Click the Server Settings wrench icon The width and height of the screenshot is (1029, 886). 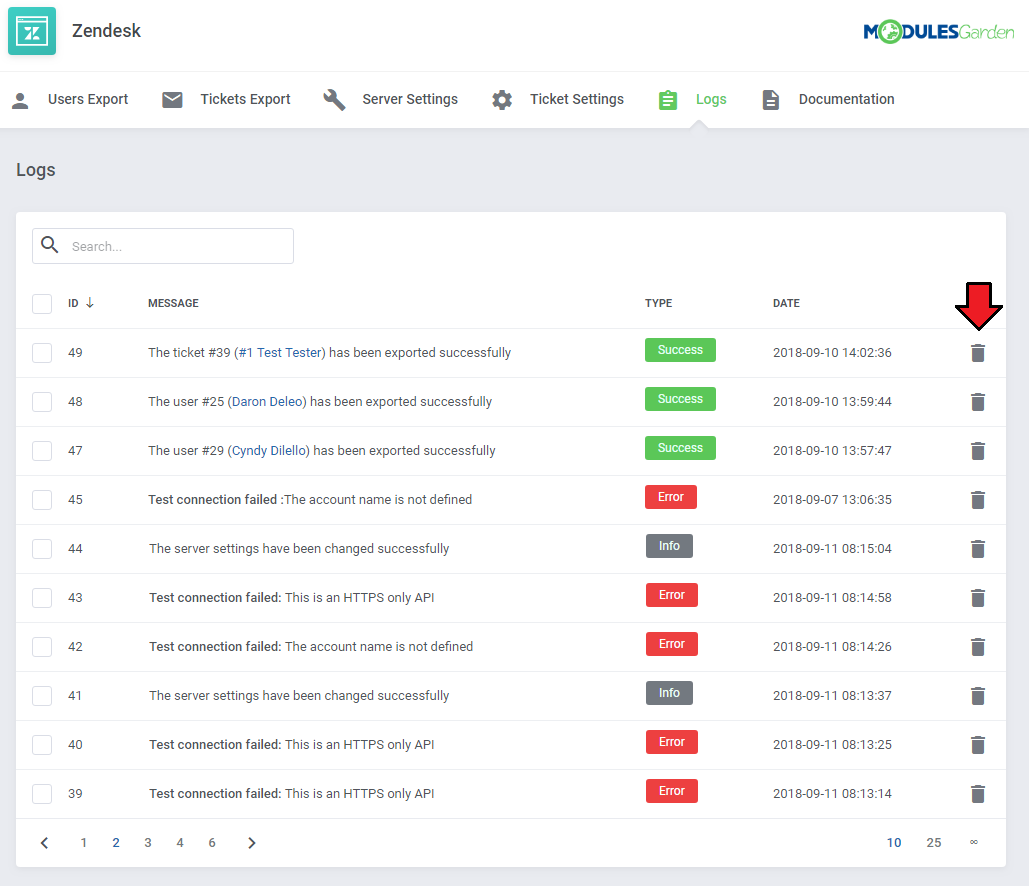click(x=334, y=100)
